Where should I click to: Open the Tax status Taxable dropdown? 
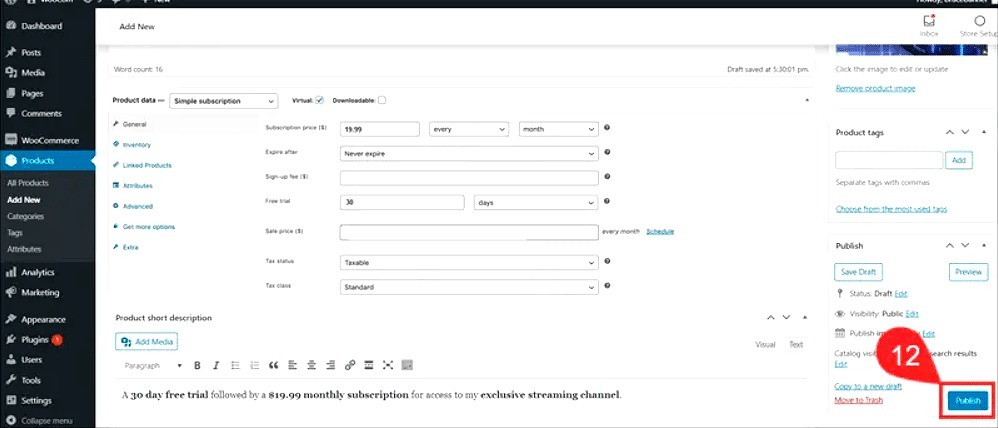[x=469, y=262]
